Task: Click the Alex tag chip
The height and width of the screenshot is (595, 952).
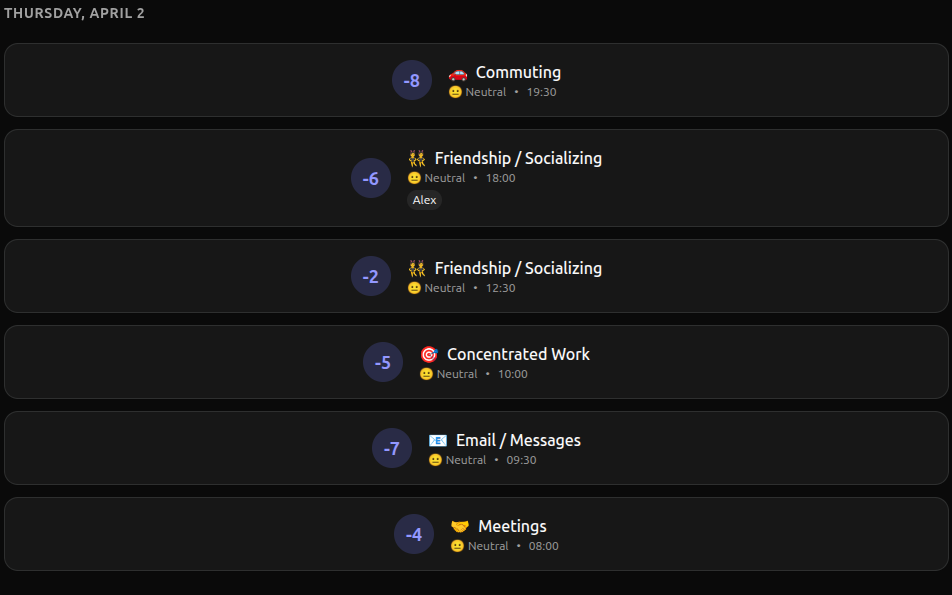Action: (424, 200)
